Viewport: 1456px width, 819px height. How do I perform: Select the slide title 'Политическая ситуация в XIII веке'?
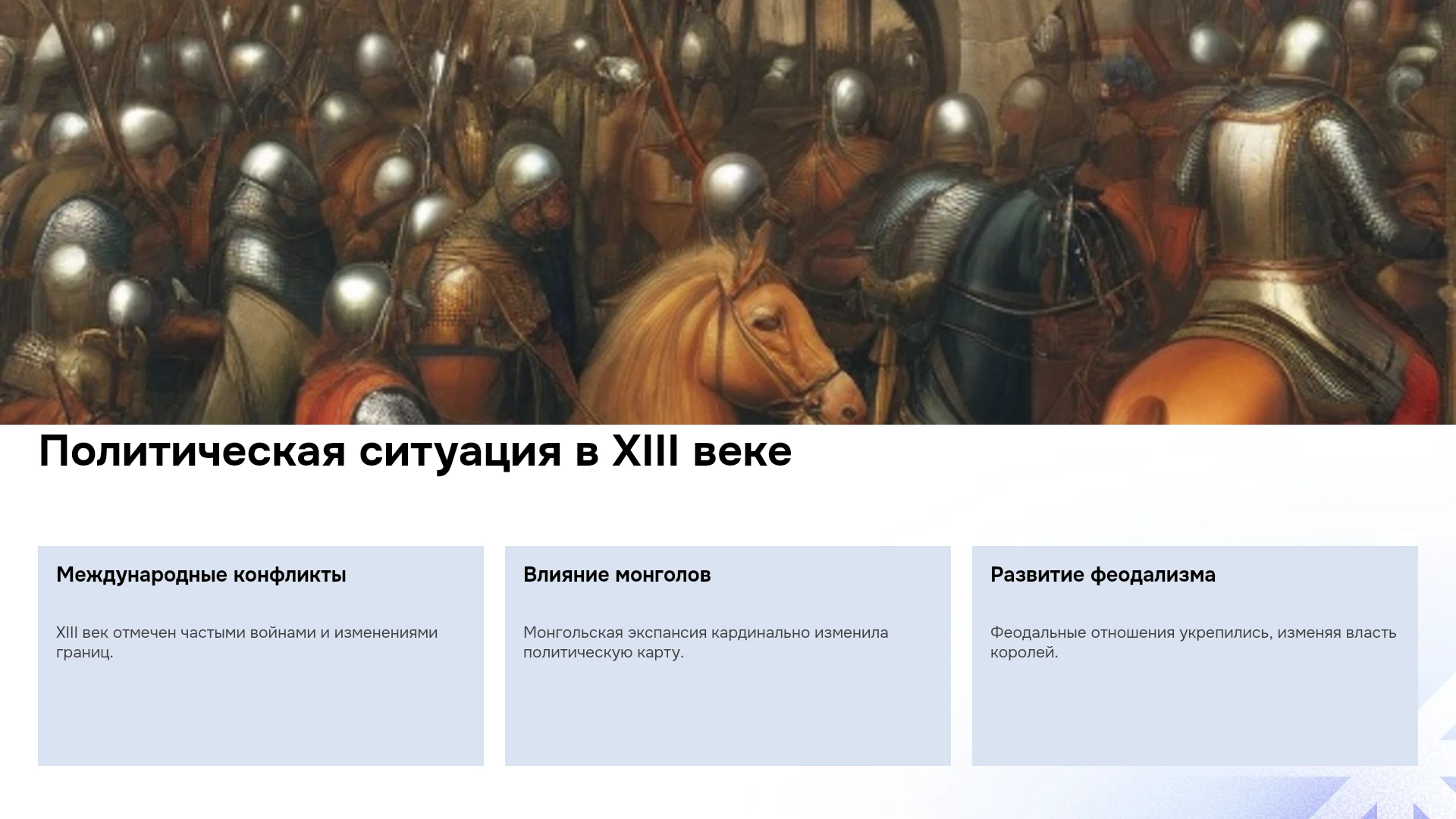click(x=415, y=452)
